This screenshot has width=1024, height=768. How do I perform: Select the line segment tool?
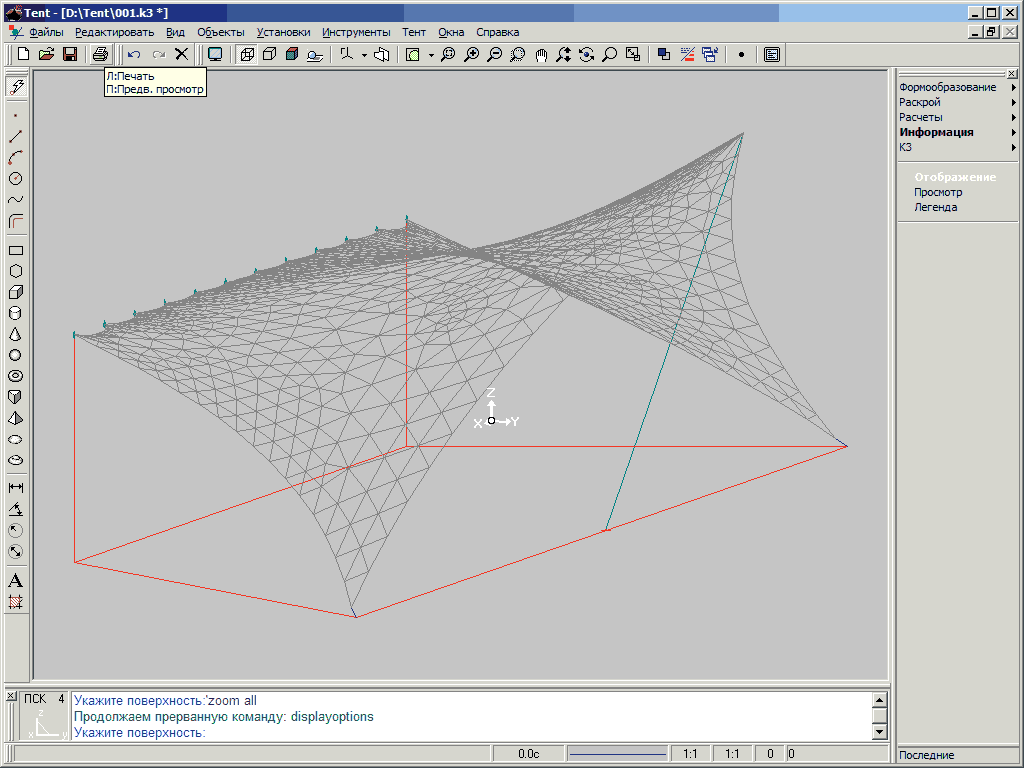point(16,136)
